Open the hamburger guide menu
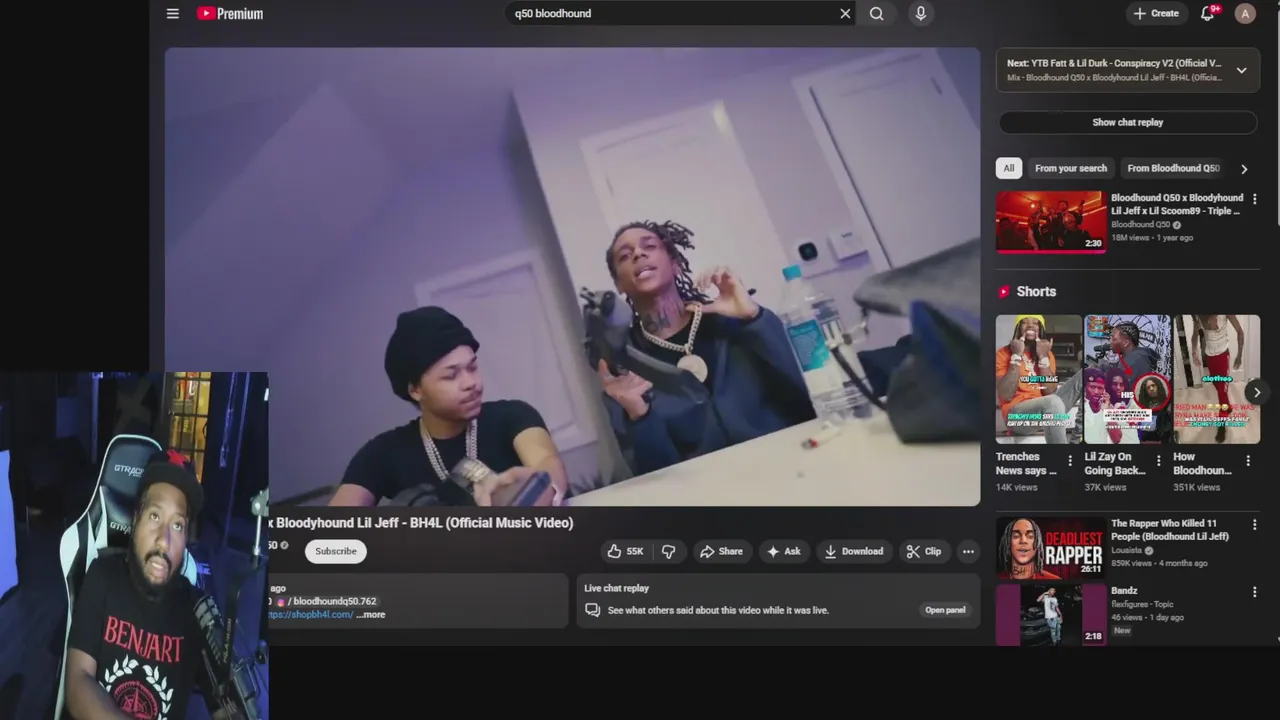This screenshot has height=720, width=1280. 173,13
